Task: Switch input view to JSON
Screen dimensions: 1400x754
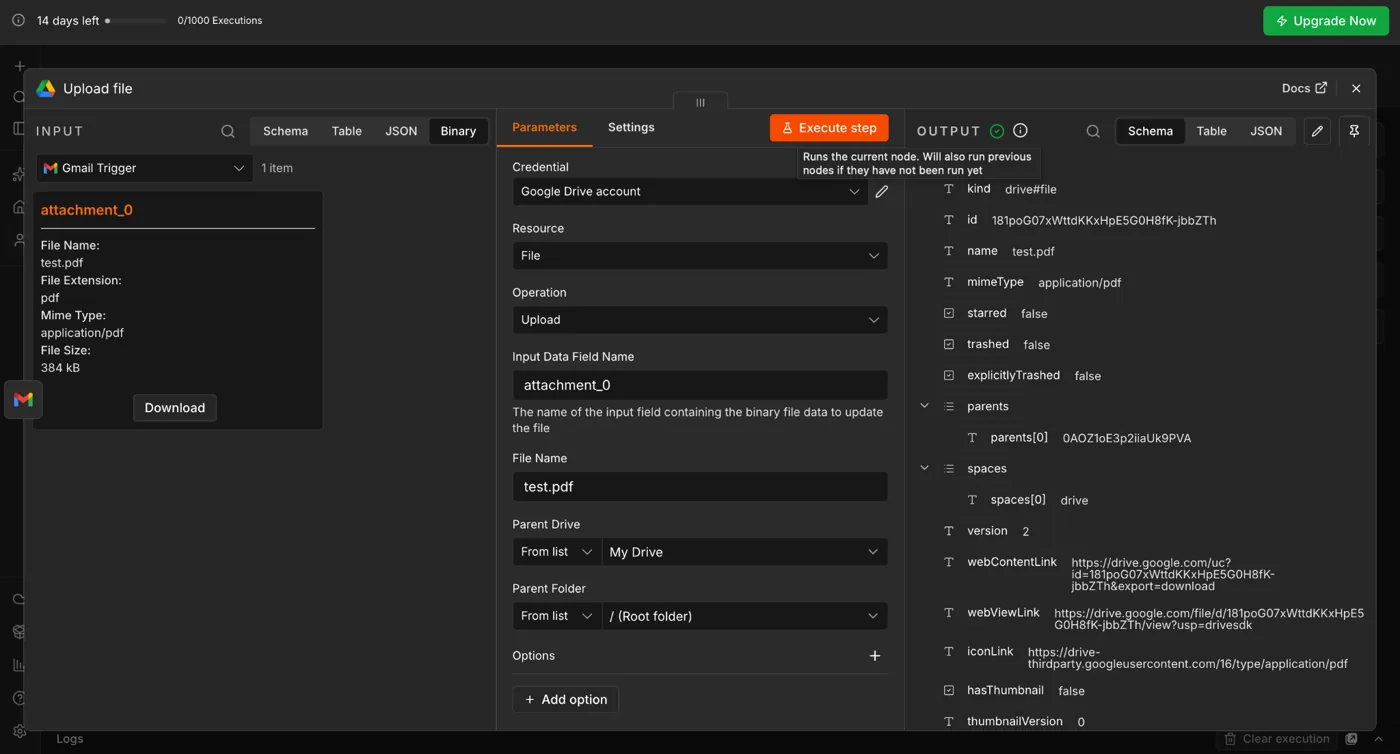Action: point(401,131)
